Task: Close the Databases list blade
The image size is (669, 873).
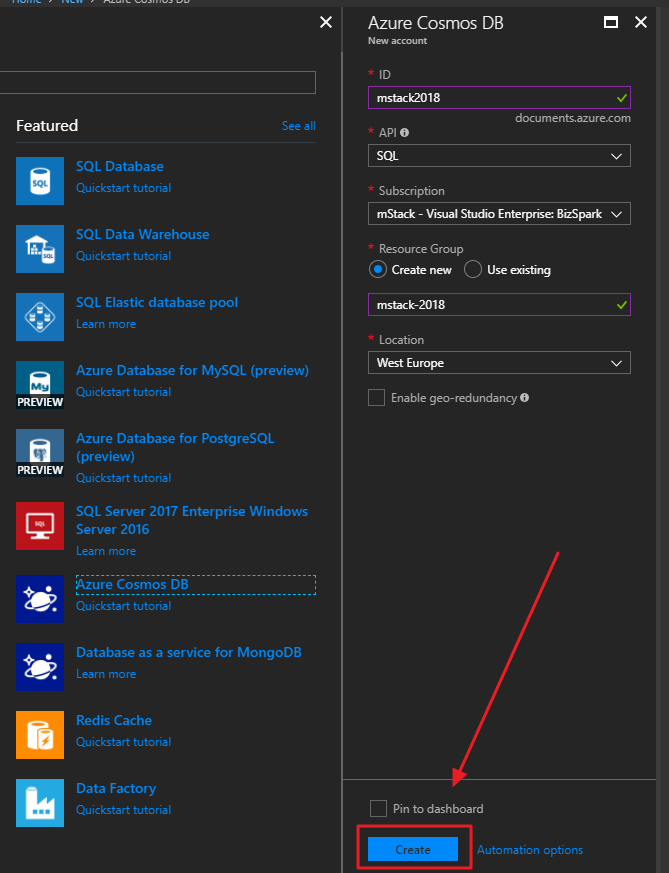Action: (326, 22)
